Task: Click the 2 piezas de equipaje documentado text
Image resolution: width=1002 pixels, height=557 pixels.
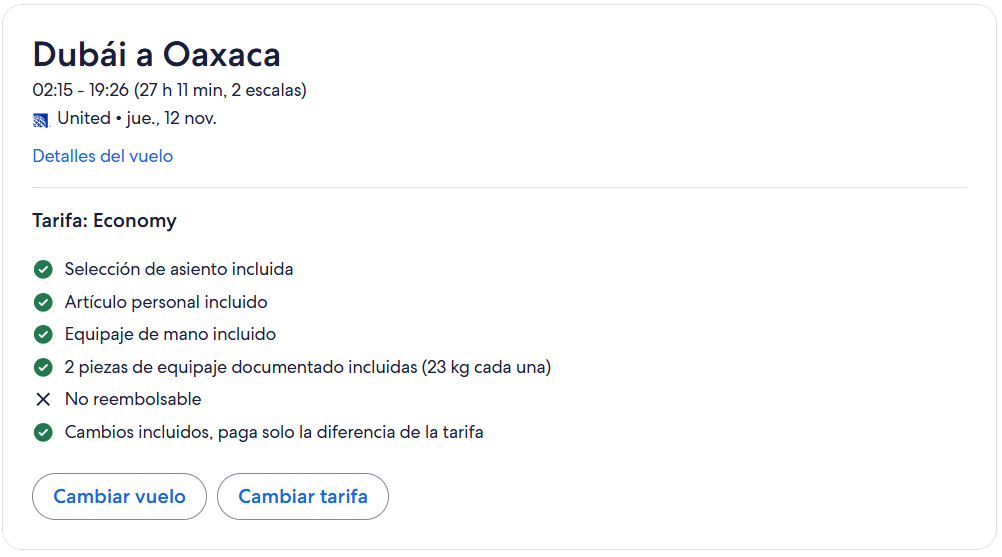Action: click(x=308, y=367)
